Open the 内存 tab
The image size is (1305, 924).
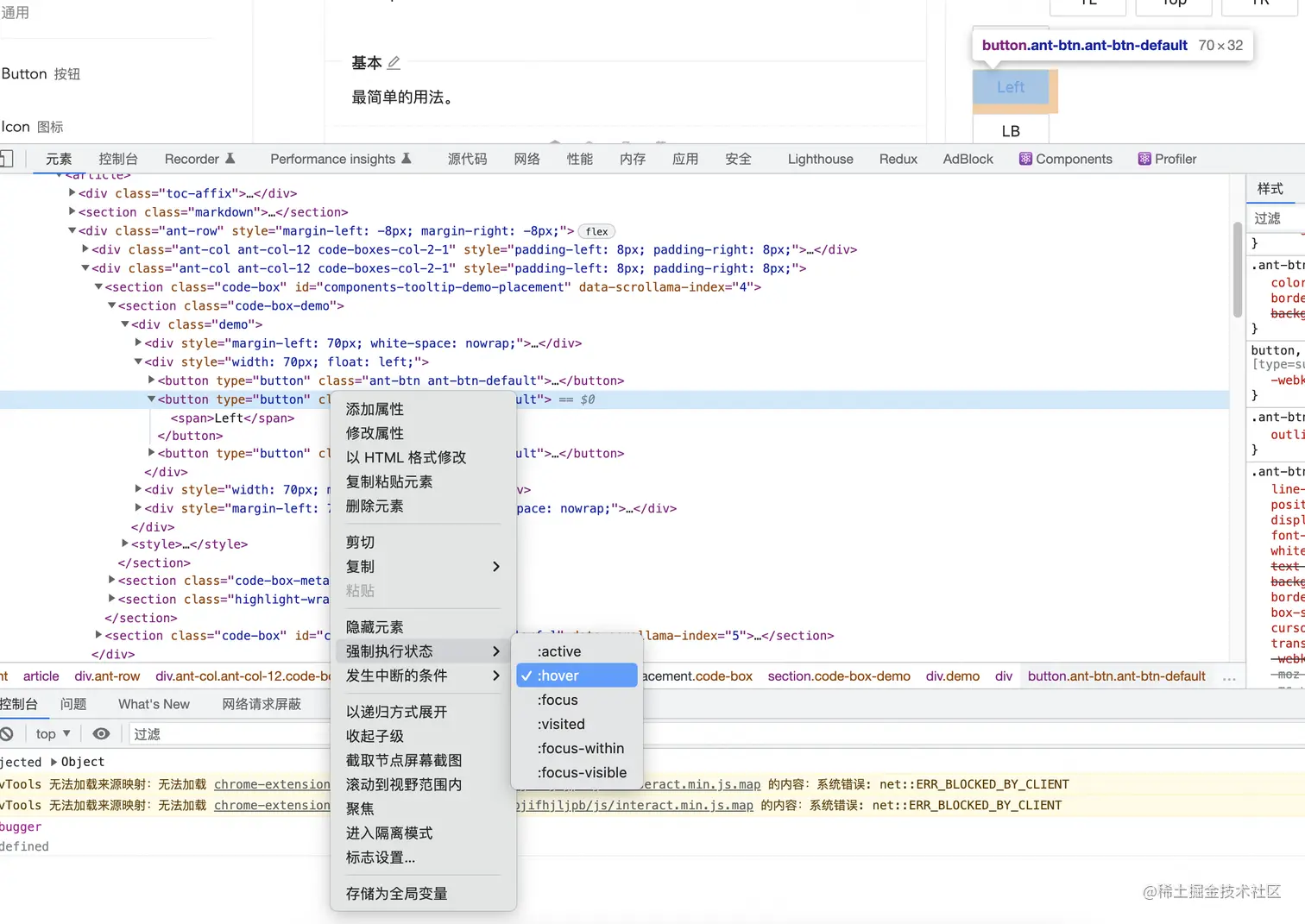(633, 159)
